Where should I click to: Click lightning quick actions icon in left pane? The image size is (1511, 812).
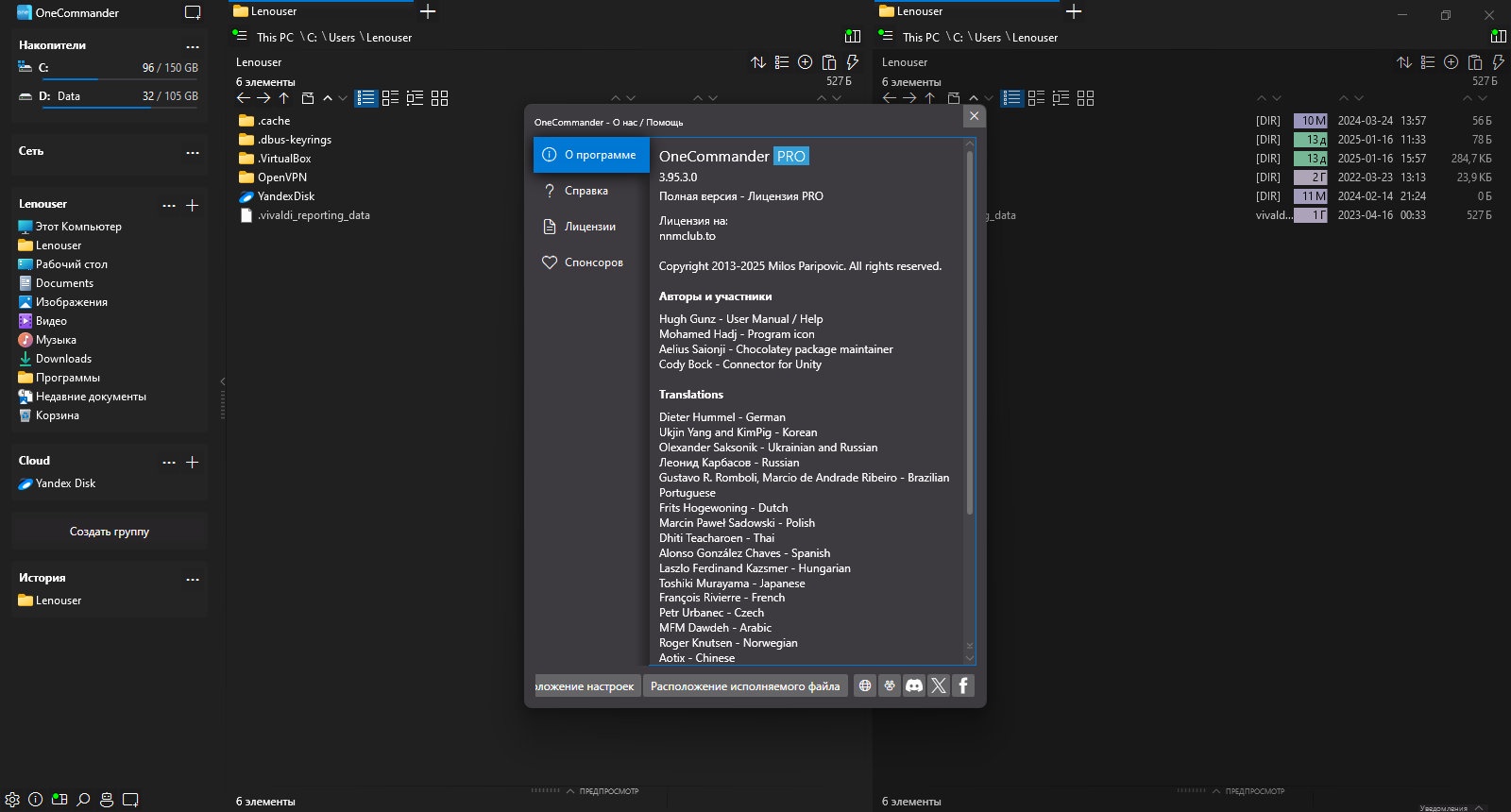[x=853, y=62]
